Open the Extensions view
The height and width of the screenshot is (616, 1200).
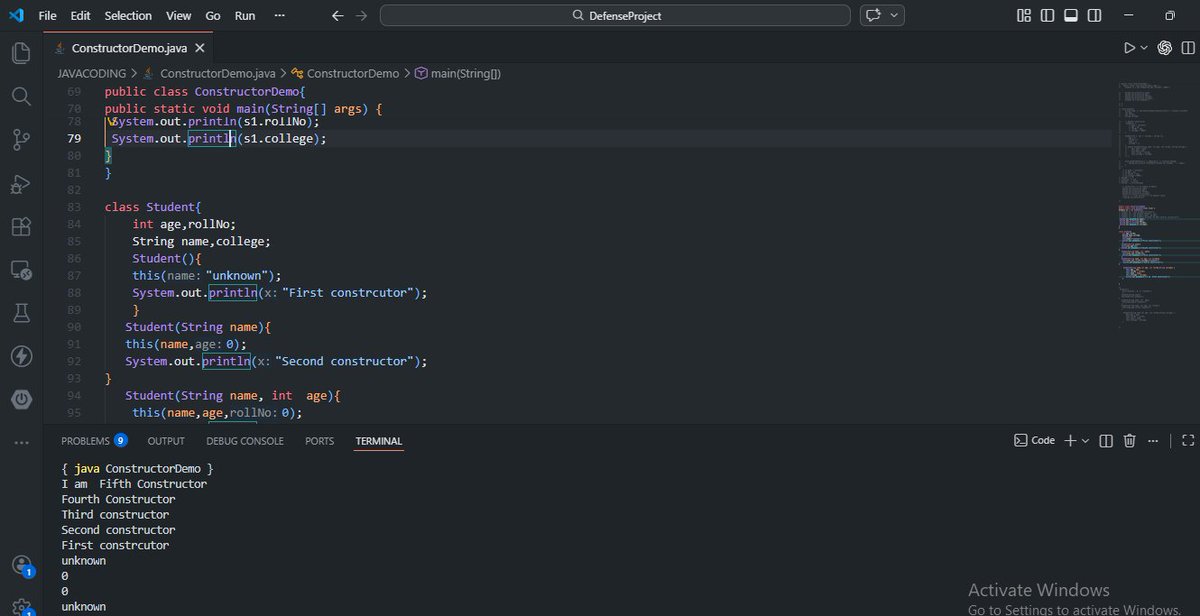(21, 227)
